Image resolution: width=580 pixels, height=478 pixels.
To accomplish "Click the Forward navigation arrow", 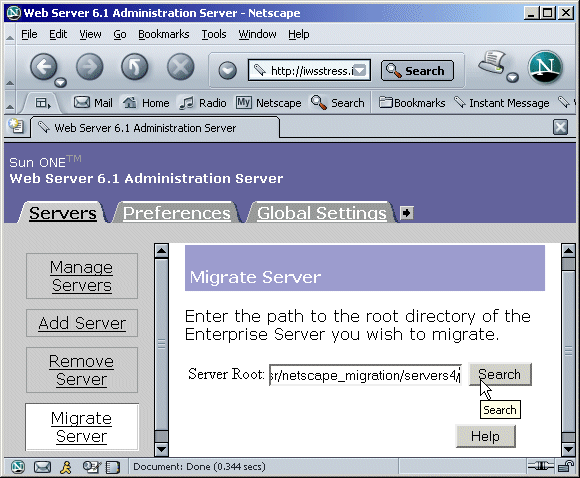I will [90, 67].
